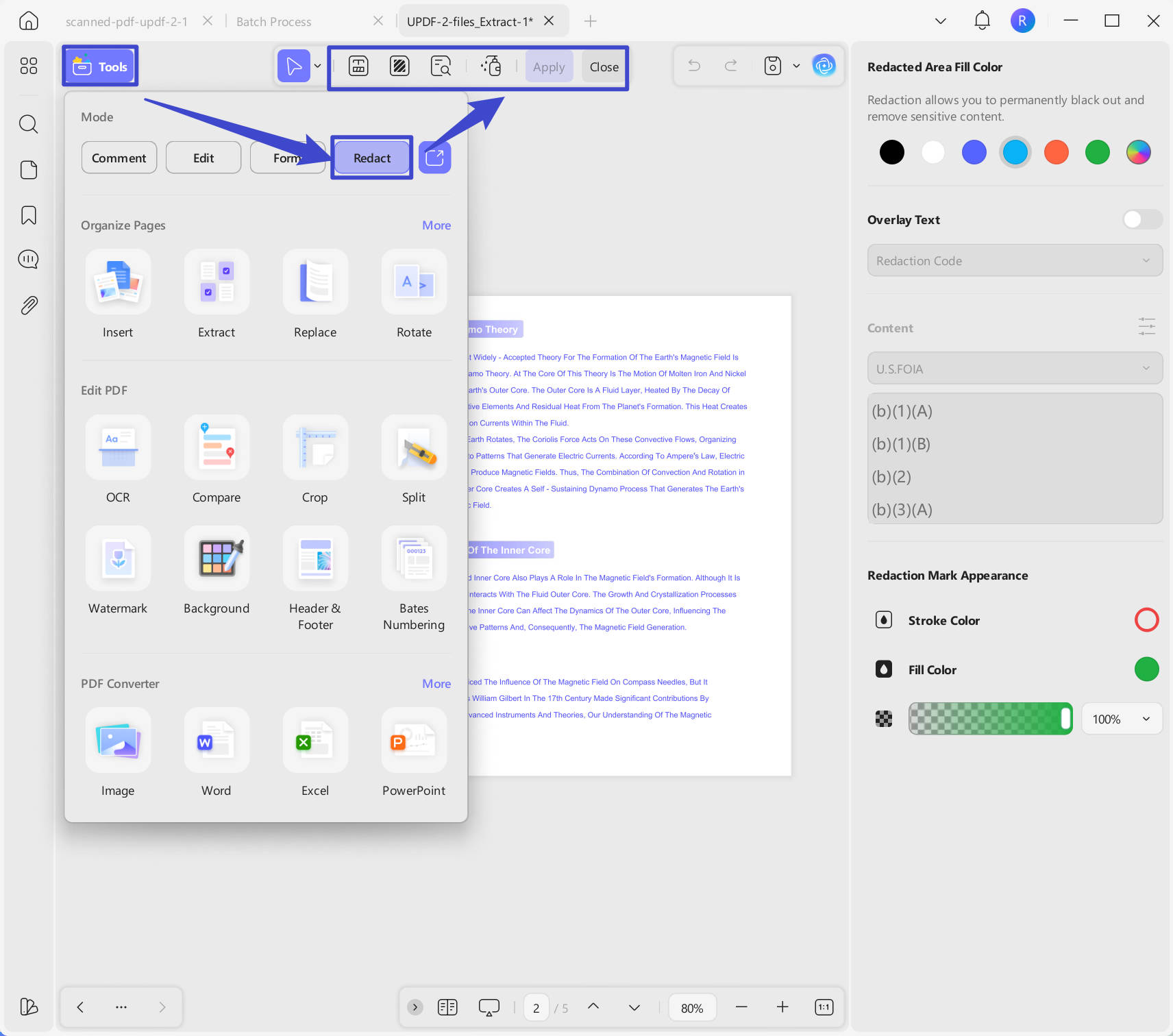Expand the cursor tool dropdown arrow
1173x1036 pixels.
tap(317, 66)
